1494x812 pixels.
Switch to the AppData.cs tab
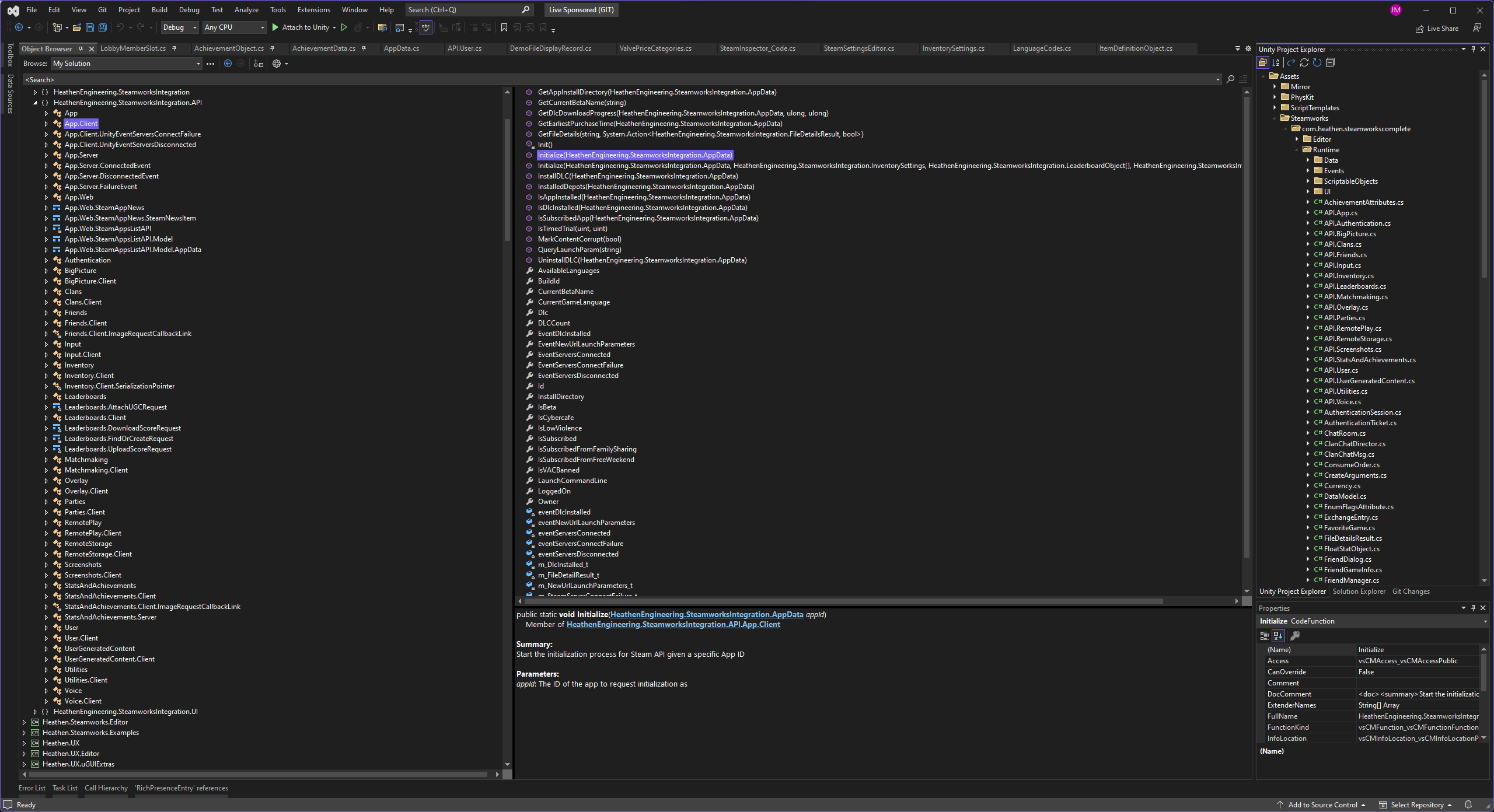pos(401,48)
